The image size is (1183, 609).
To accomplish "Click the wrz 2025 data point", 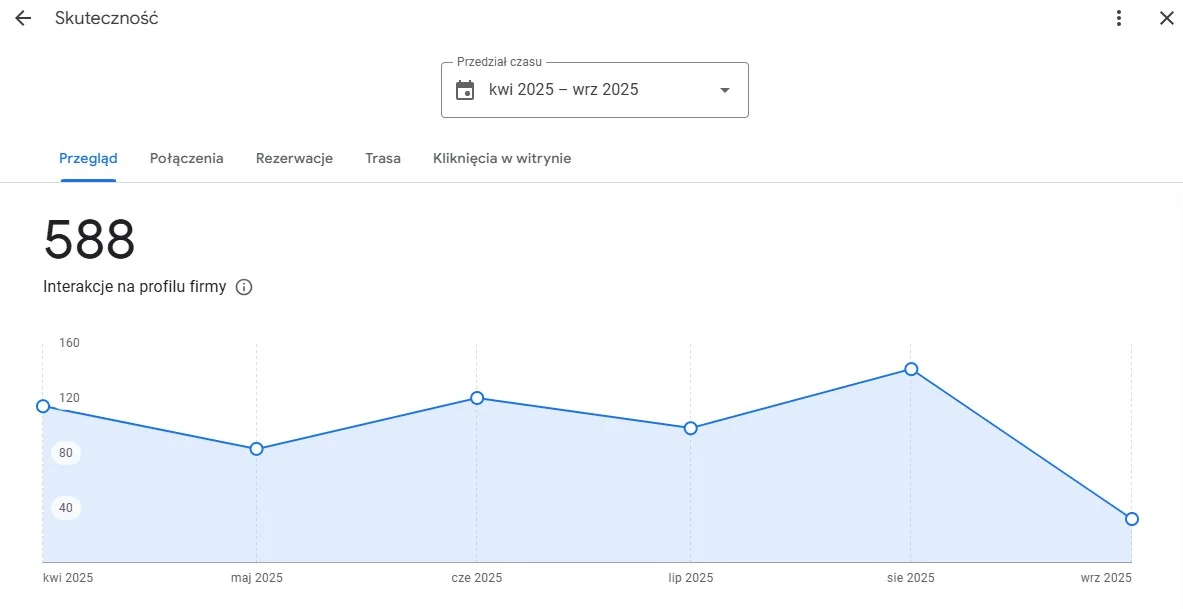I will [1131, 519].
